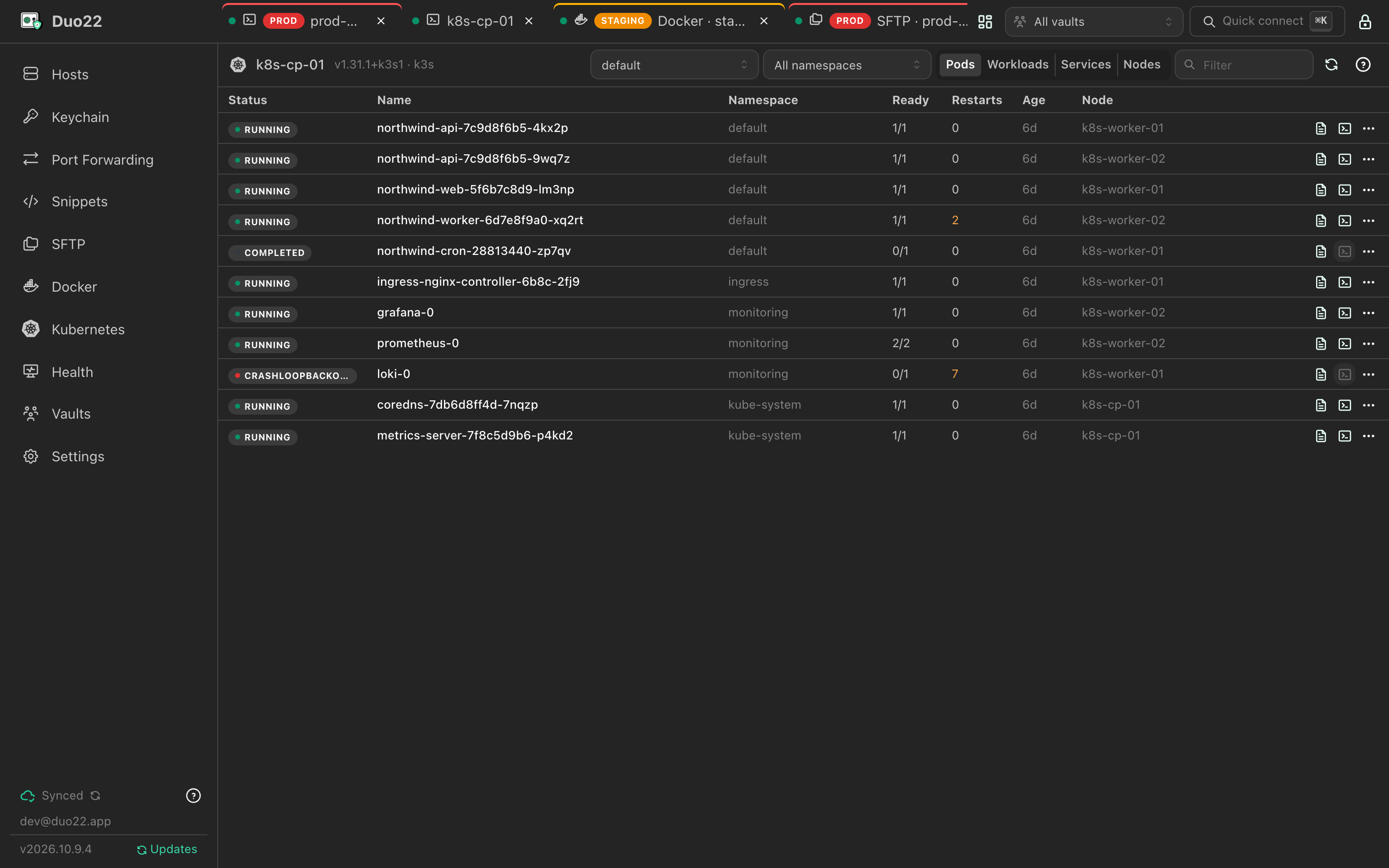Switch to the Workloads view
This screenshot has height=868, width=1389.
[1017, 65]
